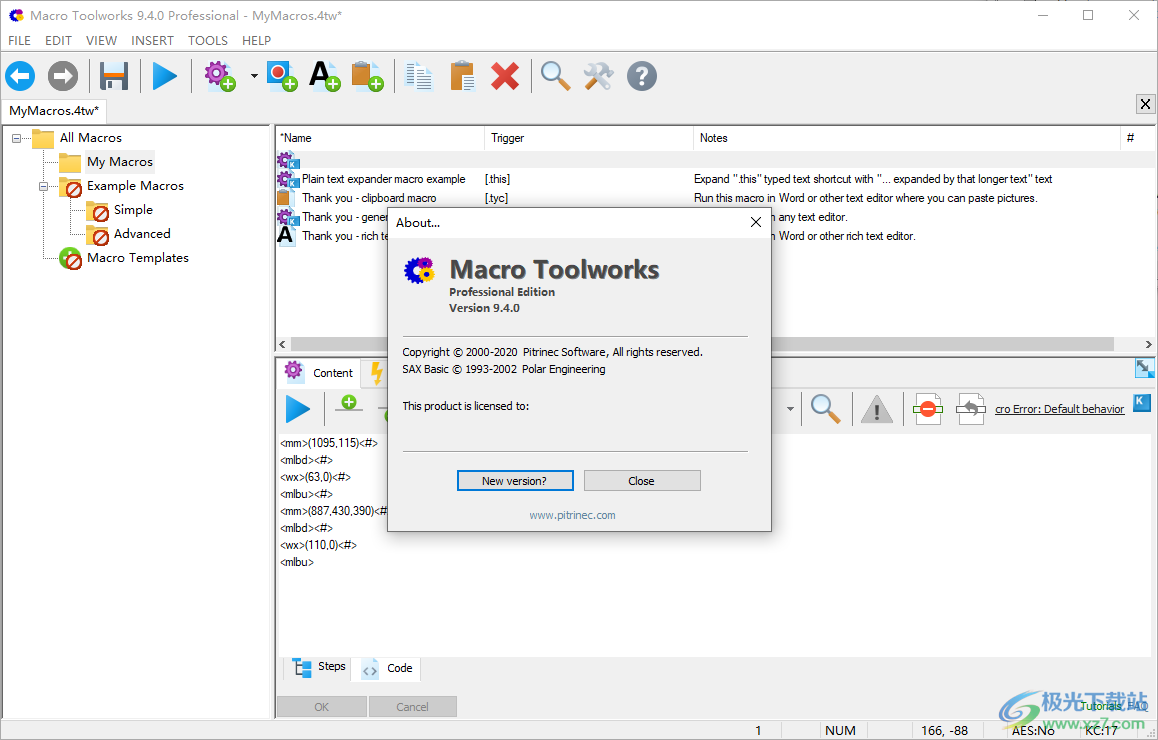Close About dialog with title bar X
Screen dimensions: 1158x740
point(756,222)
